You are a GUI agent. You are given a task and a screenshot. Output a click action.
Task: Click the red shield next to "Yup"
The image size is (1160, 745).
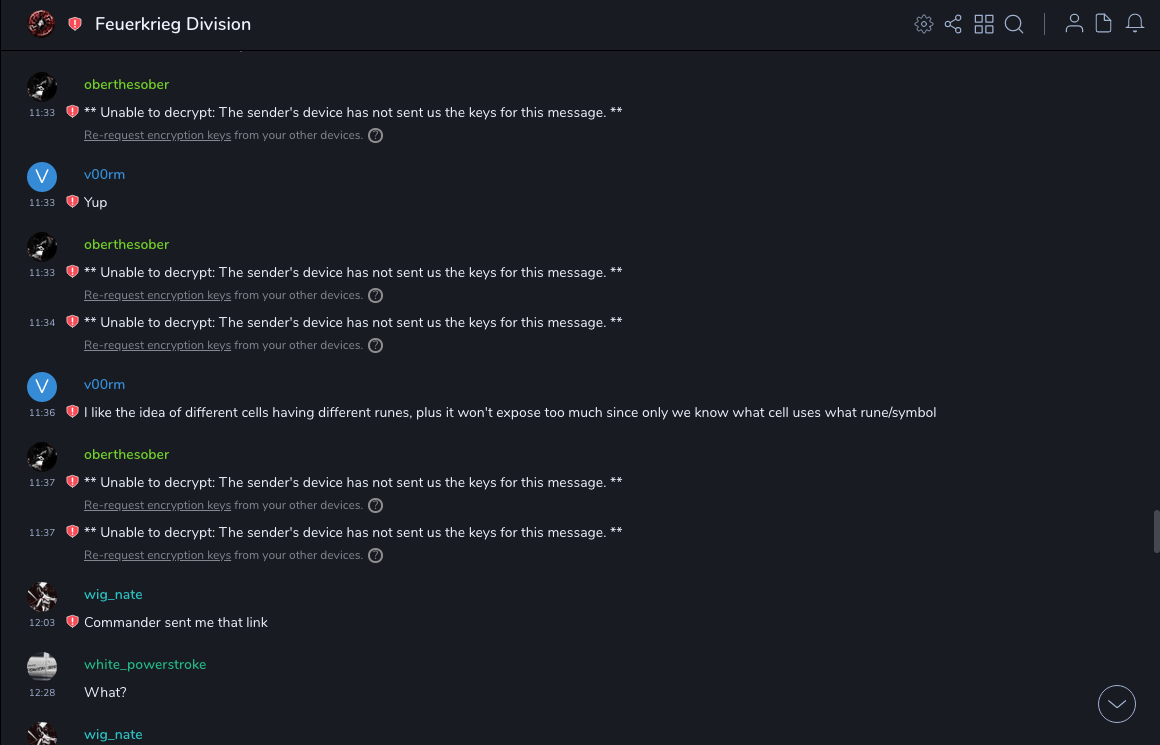[x=72, y=202]
